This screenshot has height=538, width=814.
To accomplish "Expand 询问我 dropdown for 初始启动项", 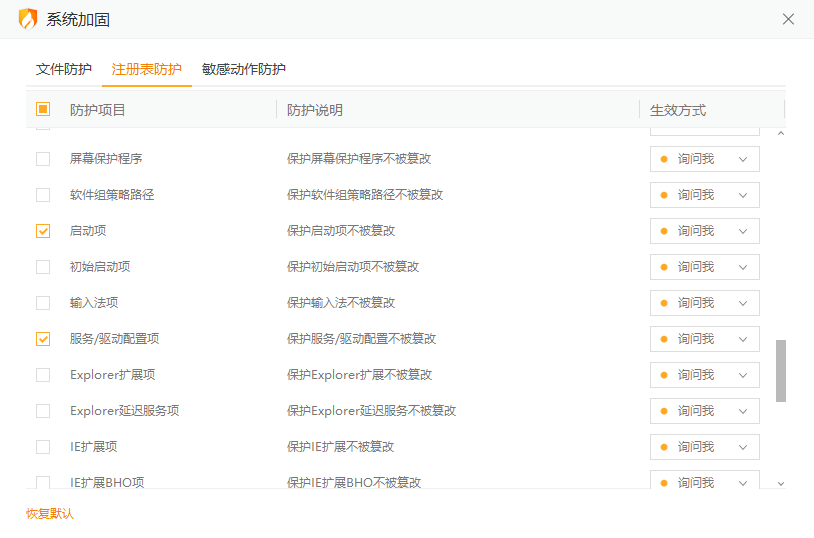I will [704, 267].
